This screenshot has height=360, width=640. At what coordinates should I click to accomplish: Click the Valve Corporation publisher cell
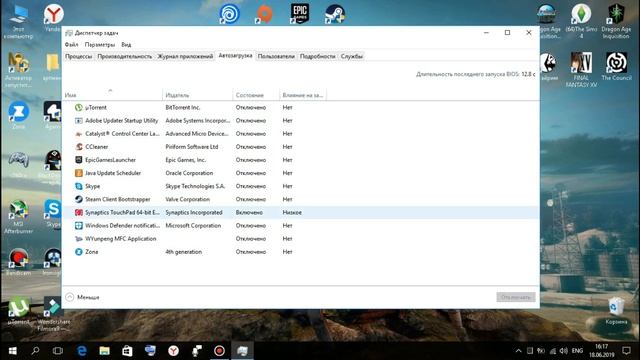coord(187,199)
